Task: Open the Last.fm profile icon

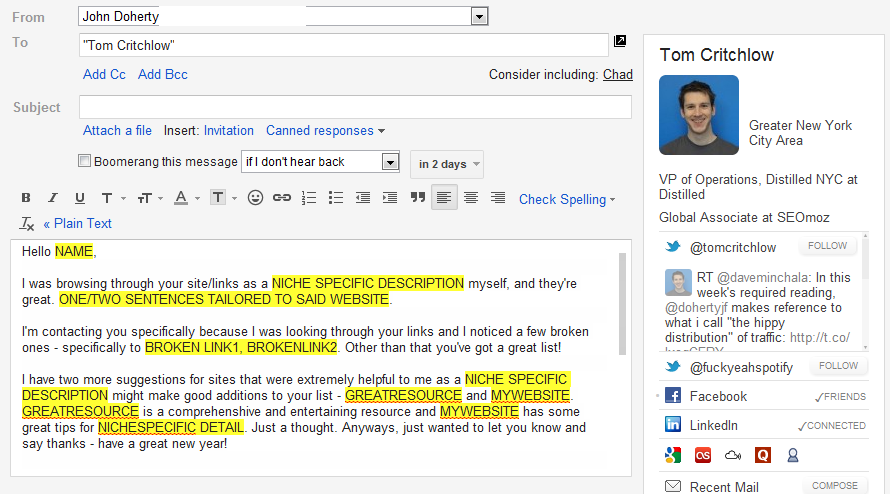Action: (703, 455)
